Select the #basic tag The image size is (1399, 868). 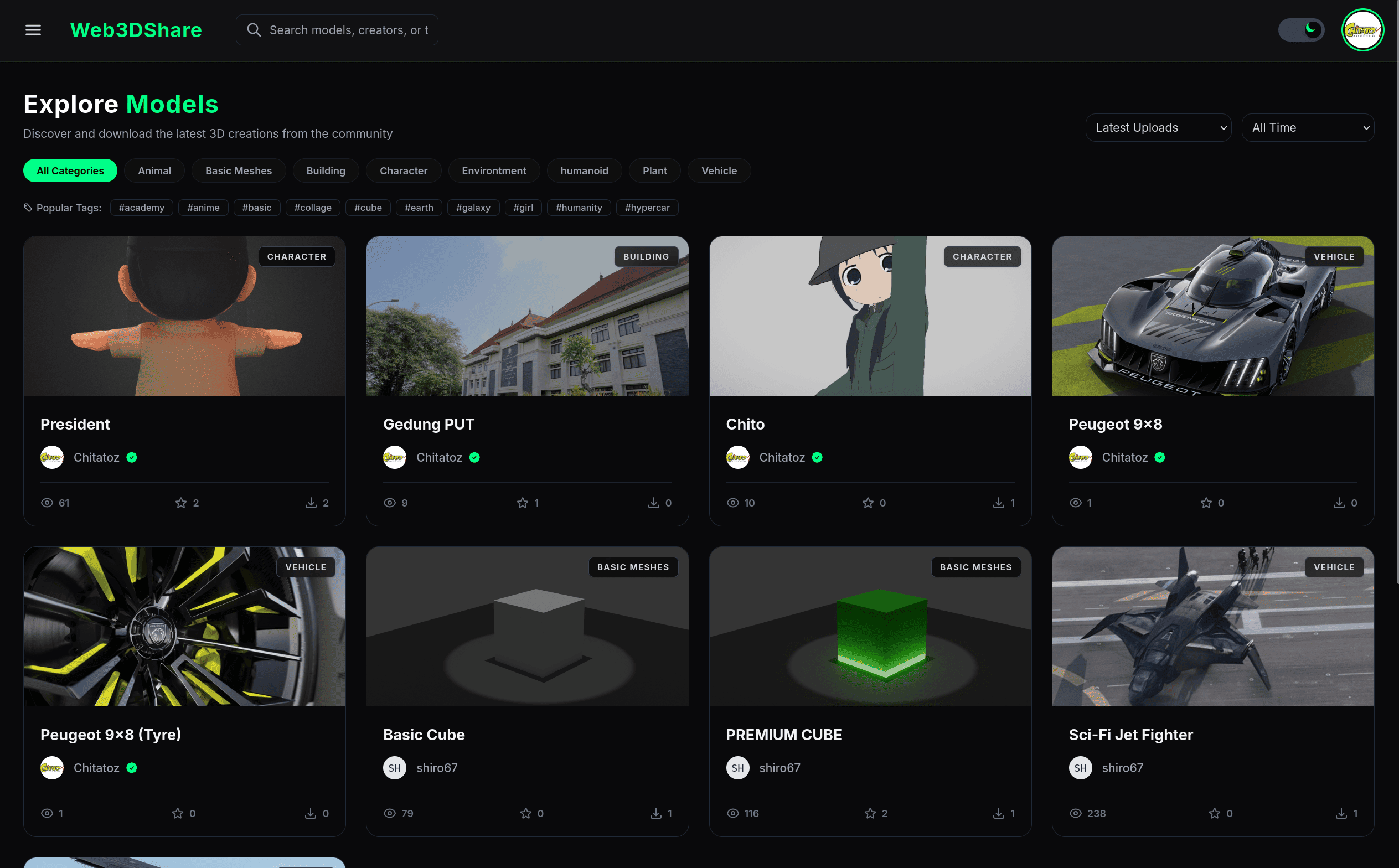pos(257,207)
